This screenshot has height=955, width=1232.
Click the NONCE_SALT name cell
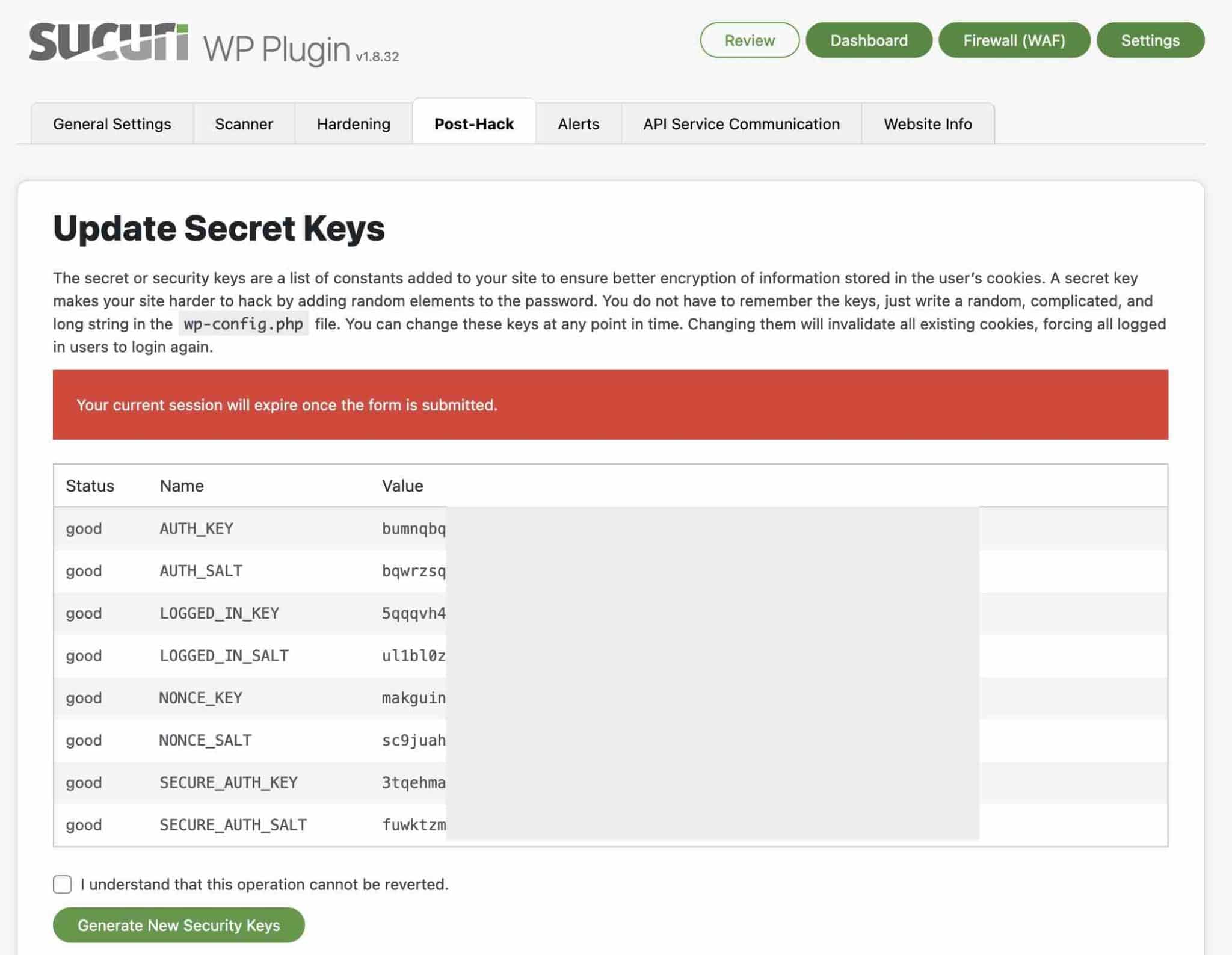[x=205, y=740]
